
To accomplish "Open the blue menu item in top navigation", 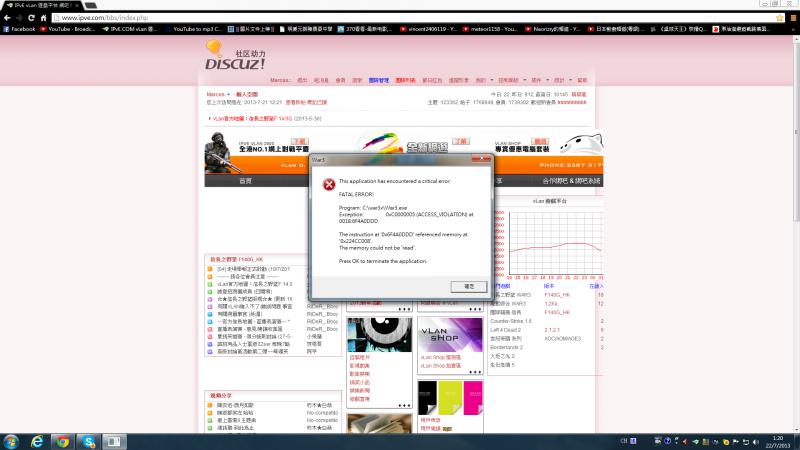I will tap(379, 81).
